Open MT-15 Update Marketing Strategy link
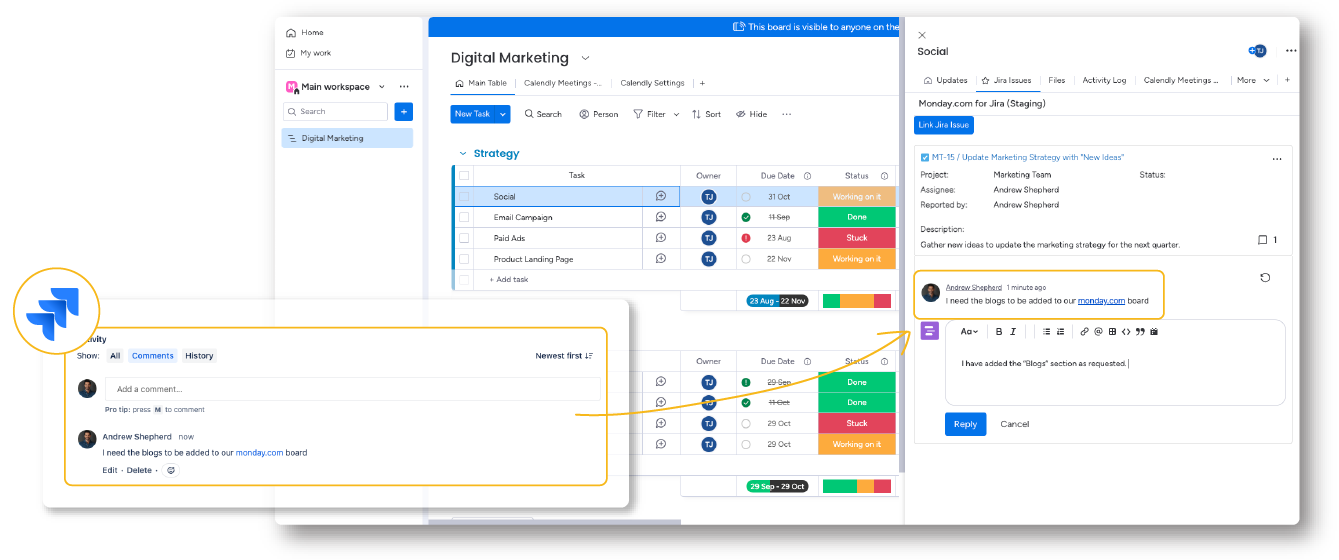Viewport: 1339px width, 560px height. [1027, 158]
